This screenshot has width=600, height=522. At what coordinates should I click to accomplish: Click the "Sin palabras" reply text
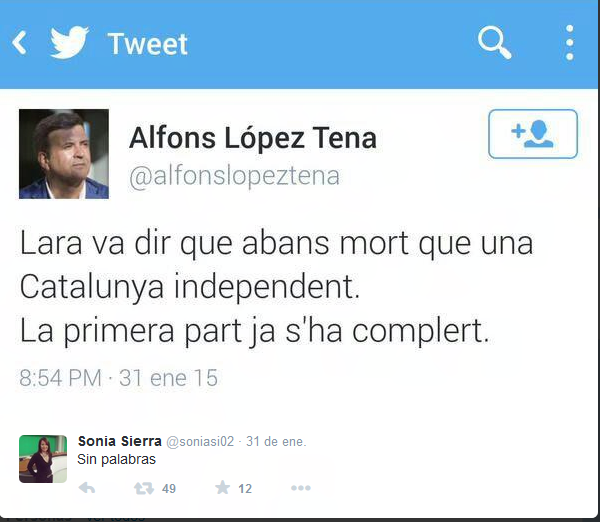pos(117,459)
